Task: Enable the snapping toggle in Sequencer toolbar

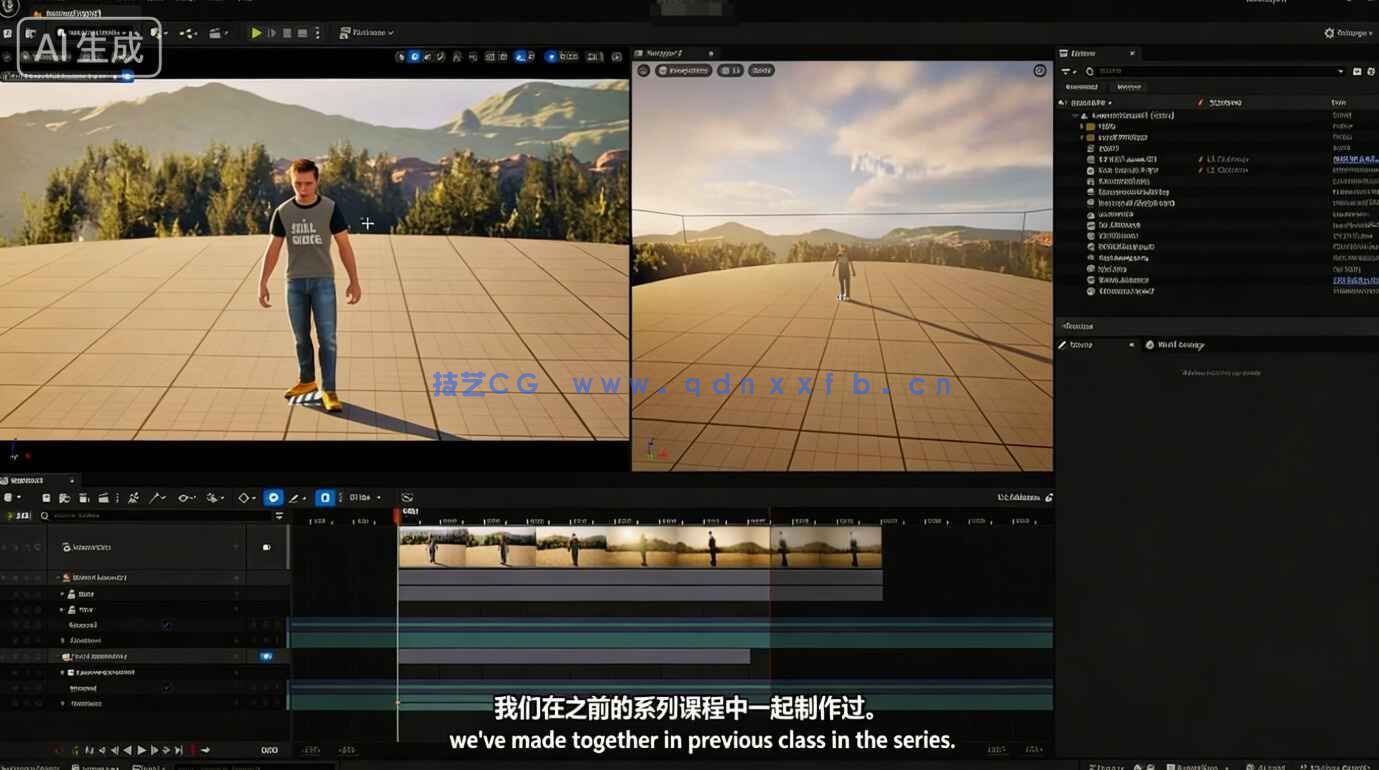Action: (273, 497)
